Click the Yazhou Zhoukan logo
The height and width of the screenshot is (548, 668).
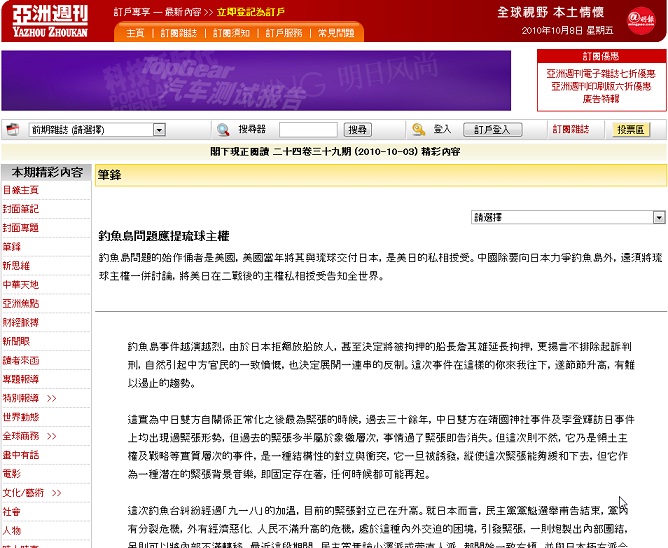tap(50, 21)
